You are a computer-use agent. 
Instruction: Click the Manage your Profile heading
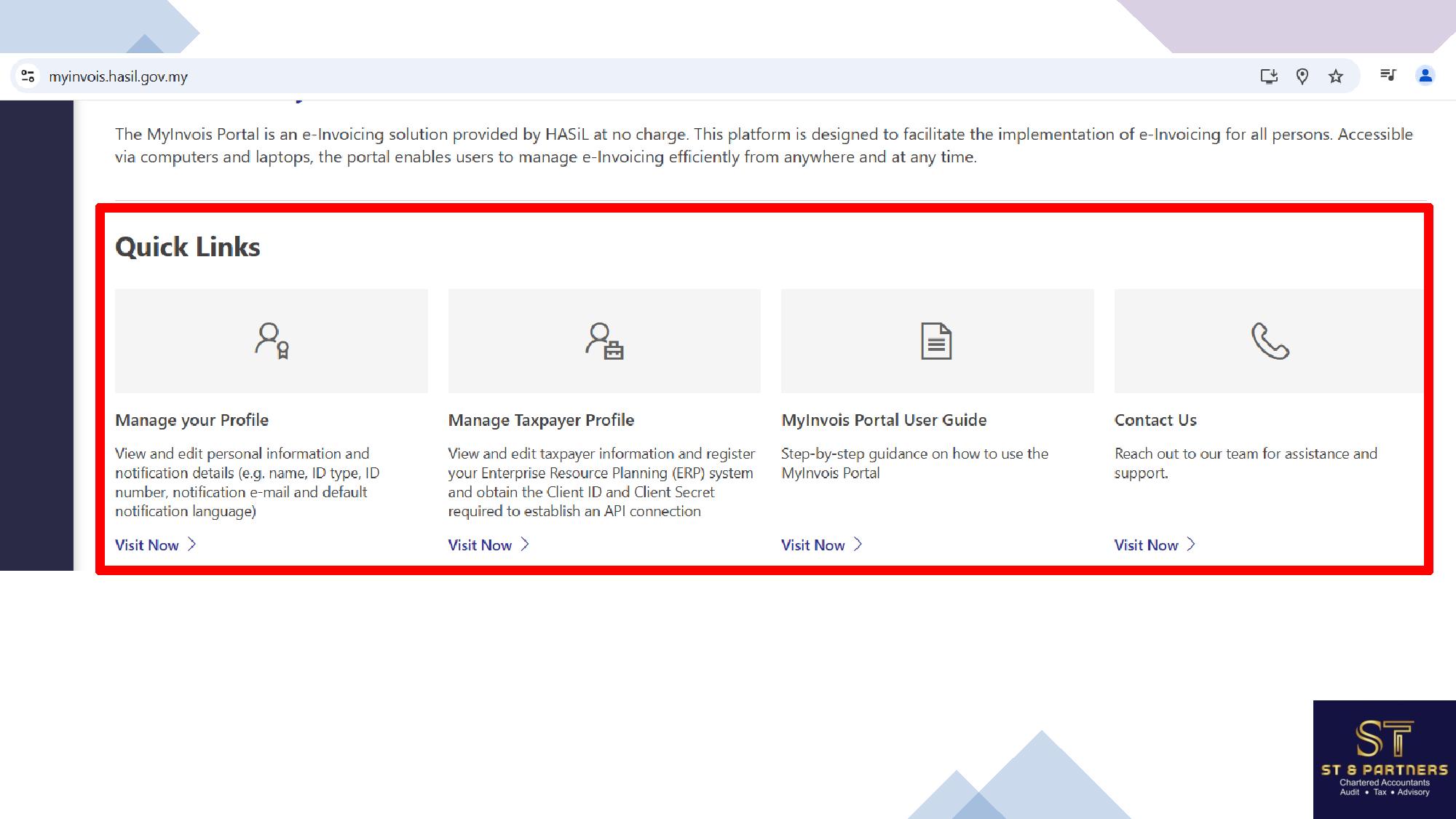coord(191,420)
